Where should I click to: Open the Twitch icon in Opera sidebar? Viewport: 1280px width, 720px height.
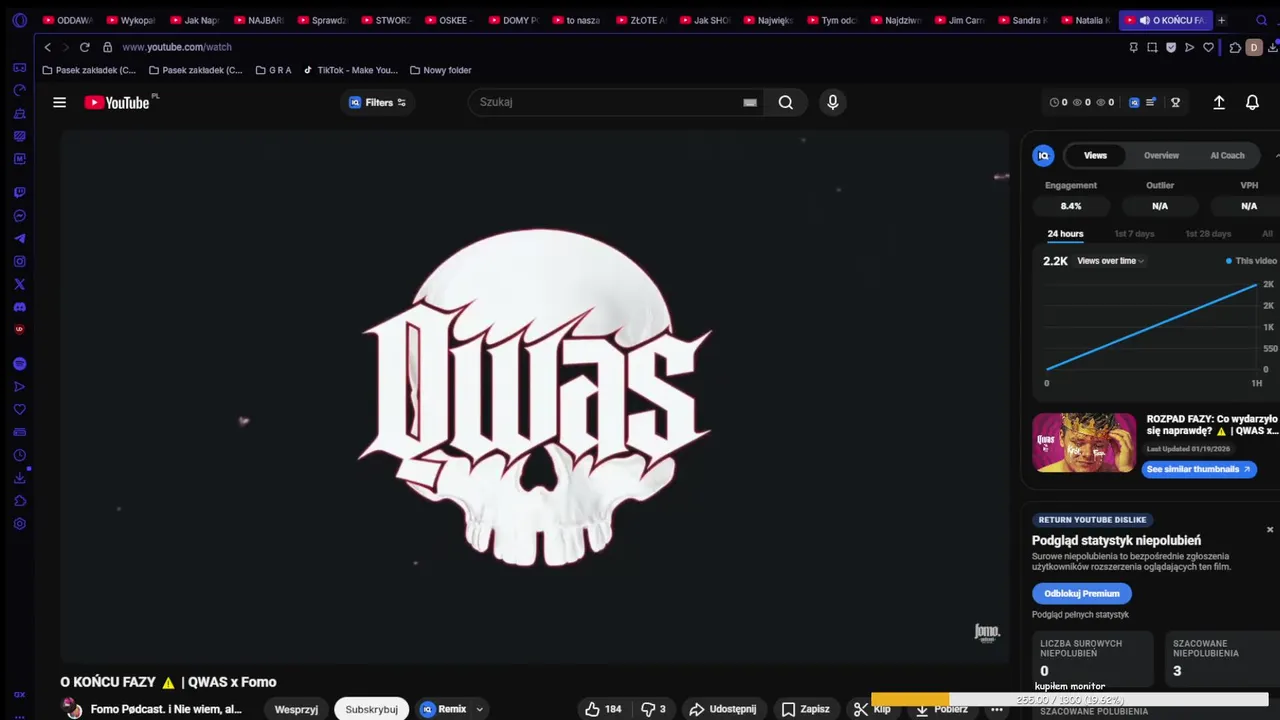[x=19, y=192]
